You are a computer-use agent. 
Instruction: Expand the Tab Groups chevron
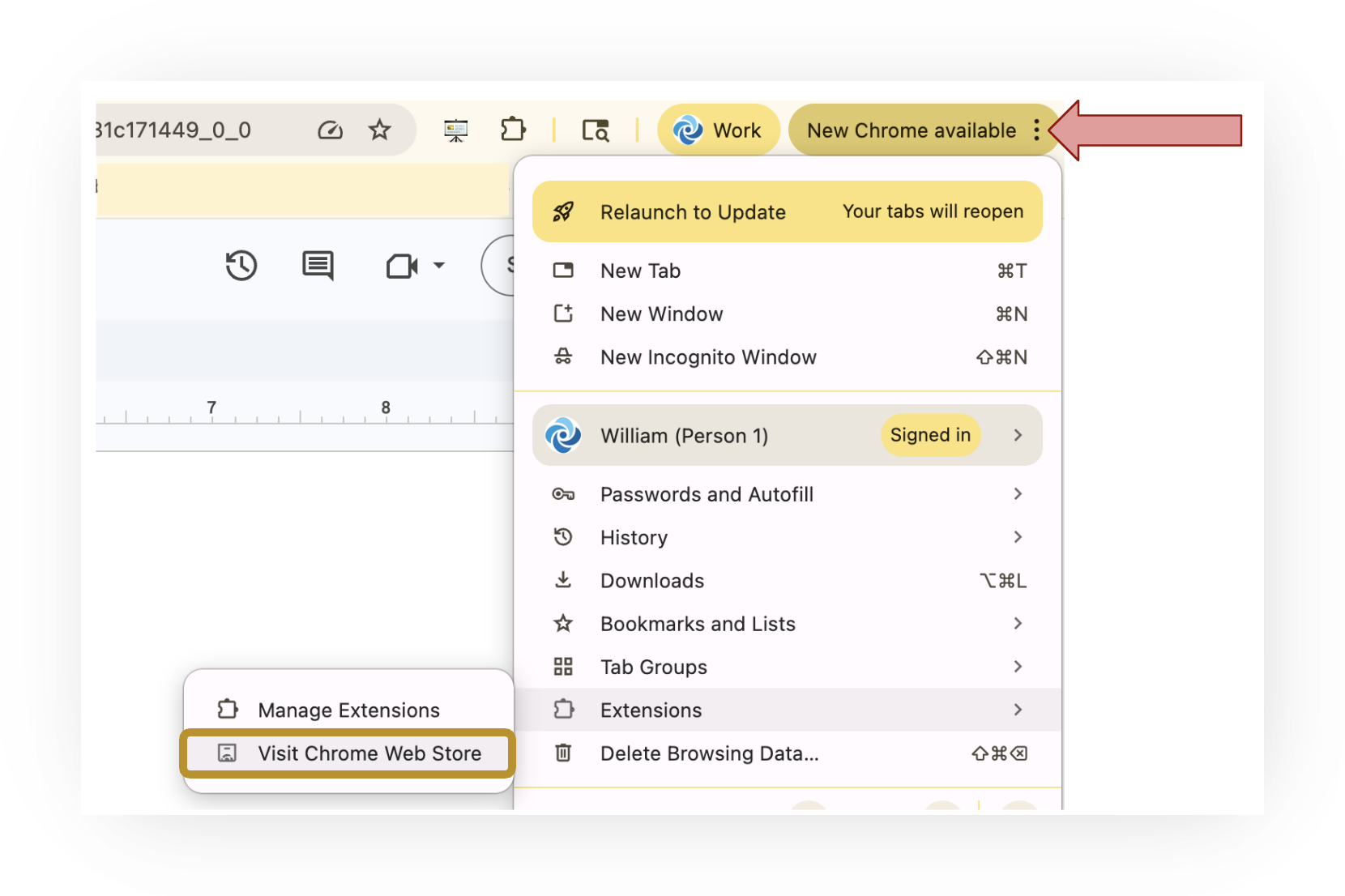(x=1018, y=666)
